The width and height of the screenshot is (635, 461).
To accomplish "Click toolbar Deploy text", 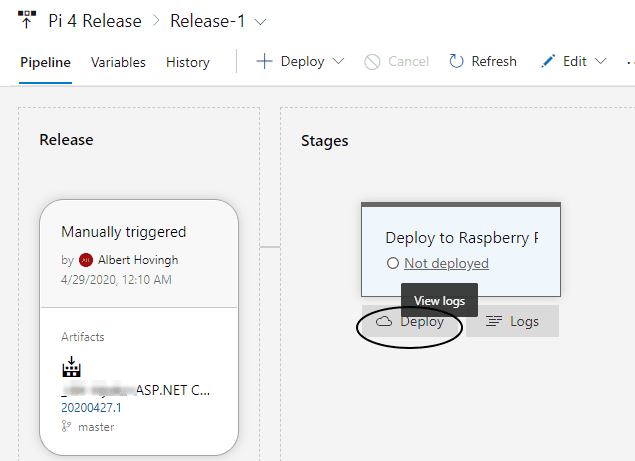I will pyautogui.click(x=303, y=62).
